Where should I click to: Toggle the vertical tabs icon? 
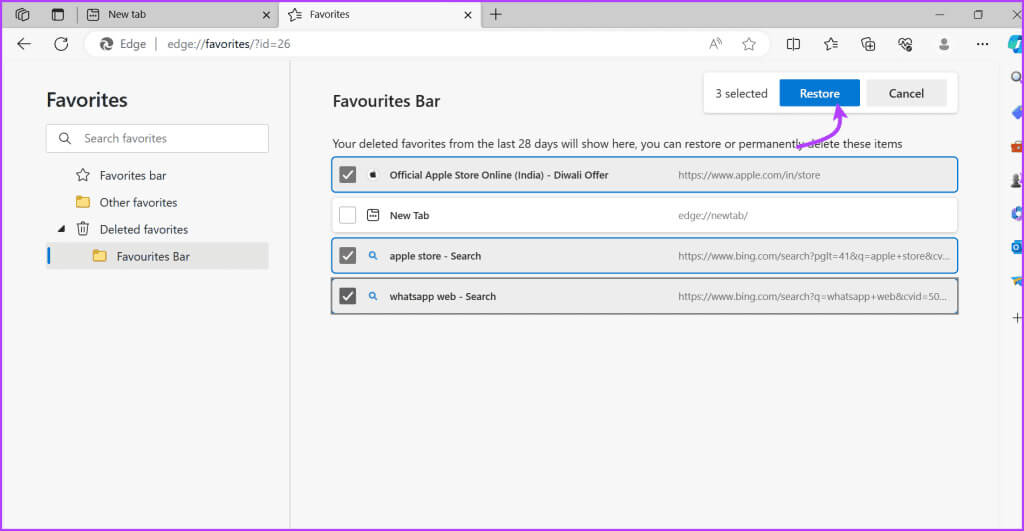click(x=58, y=14)
